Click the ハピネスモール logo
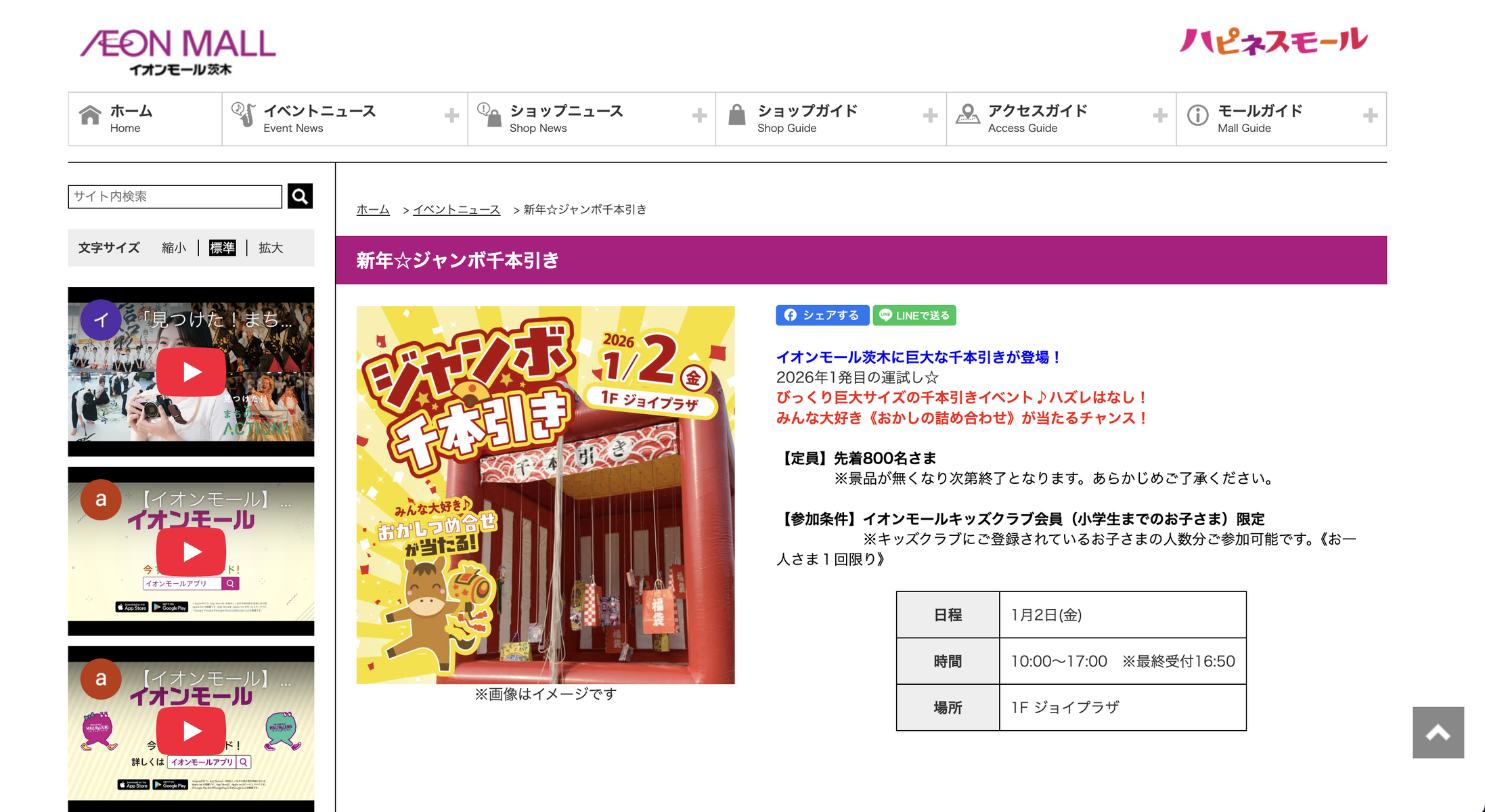The width and height of the screenshot is (1485, 812). pyautogui.click(x=1272, y=41)
